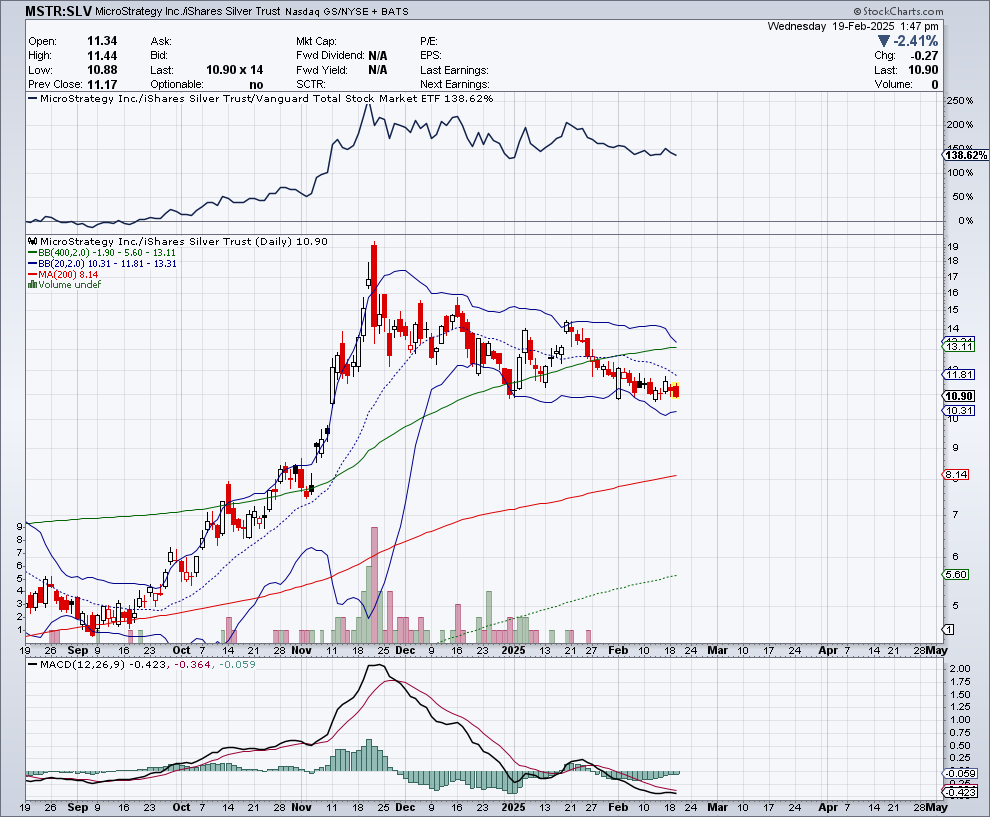
Task: Click the Low value 10.88
Action: [x=102, y=70]
